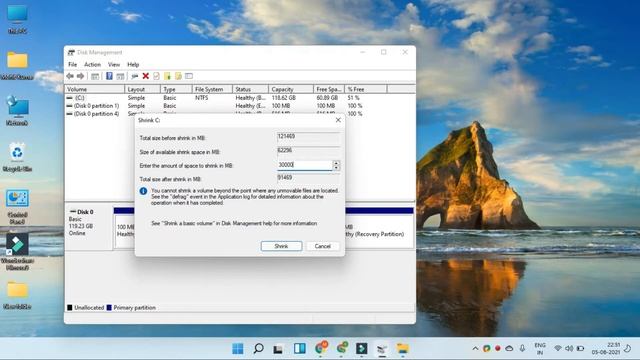The width and height of the screenshot is (640, 360).
Task: Click the File System column header
Action: pyautogui.click(x=212, y=89)
